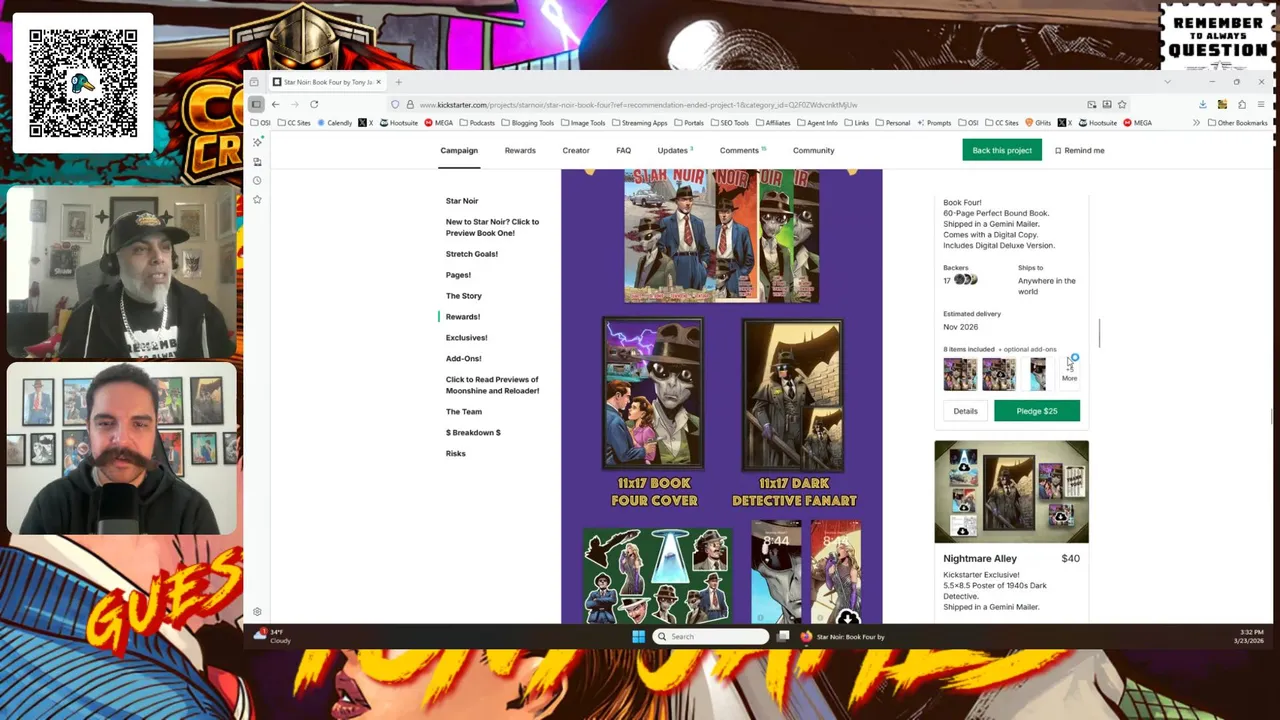1280x720 pixels.
Task: Click Back this project button
Action: point(1002,150)
